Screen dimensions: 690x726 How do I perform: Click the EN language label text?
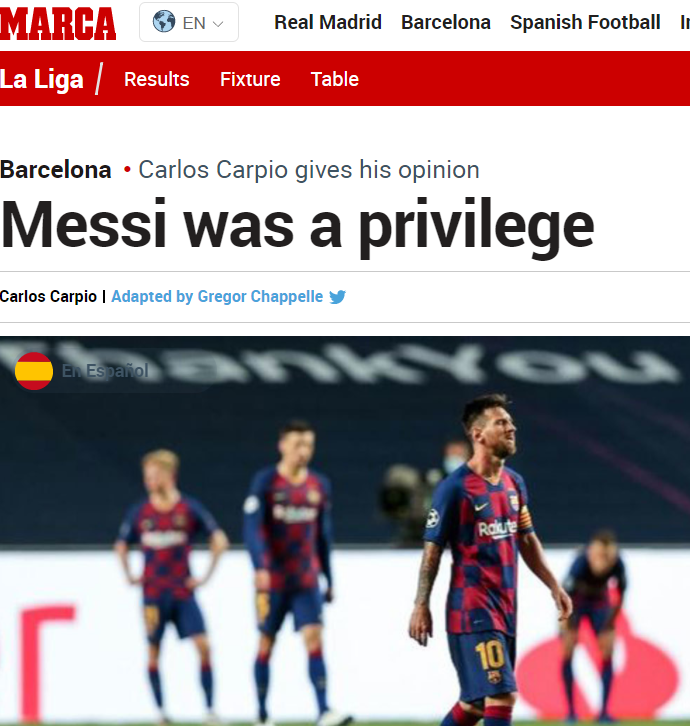[x=194, y=23]
